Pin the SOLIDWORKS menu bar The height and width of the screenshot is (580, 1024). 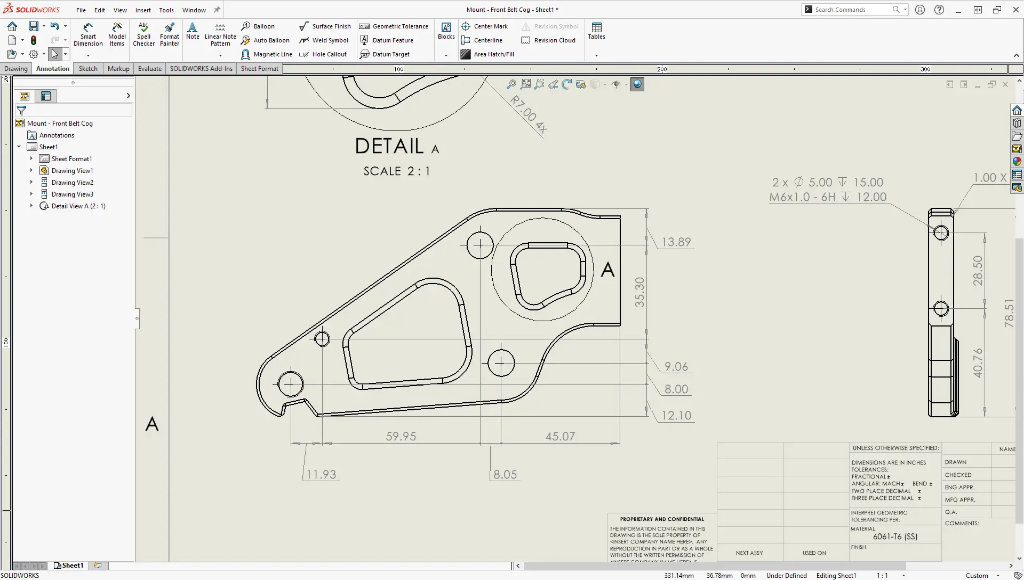click(x=217, y=10)
